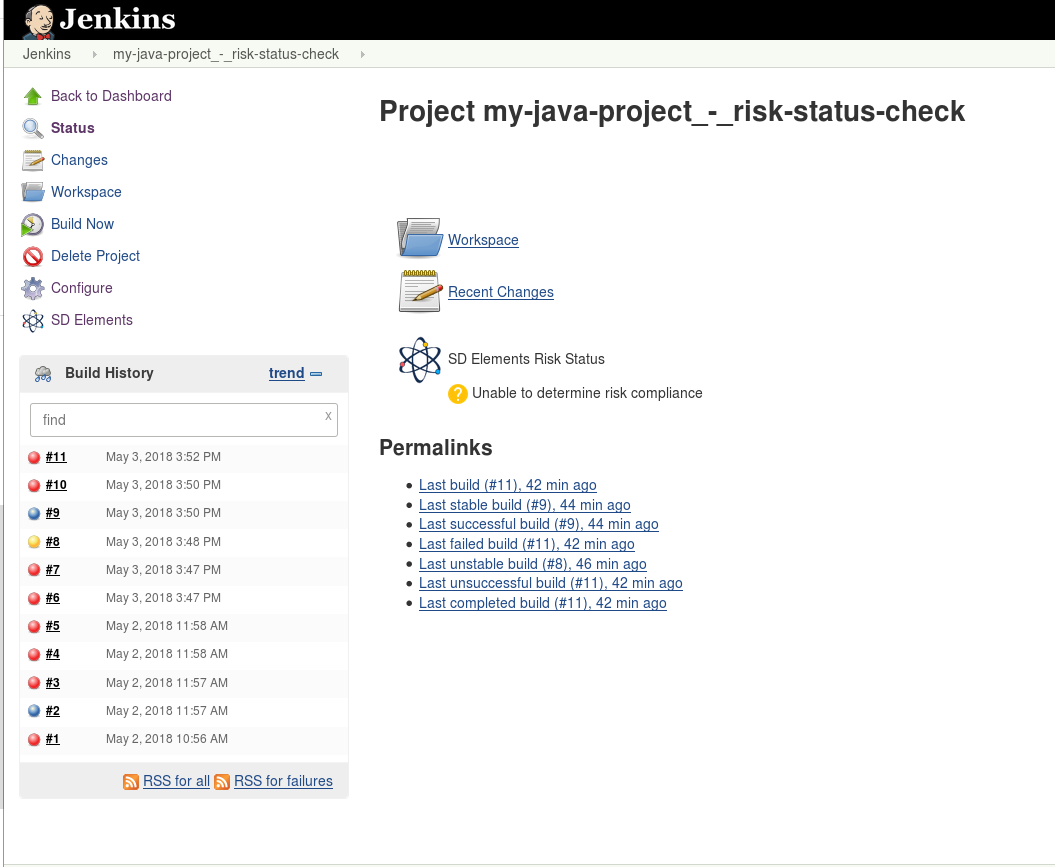Open the Back to Dashboard menu item
The height and width of the screenshot is (867, 1055).
(x=111, y=96)
